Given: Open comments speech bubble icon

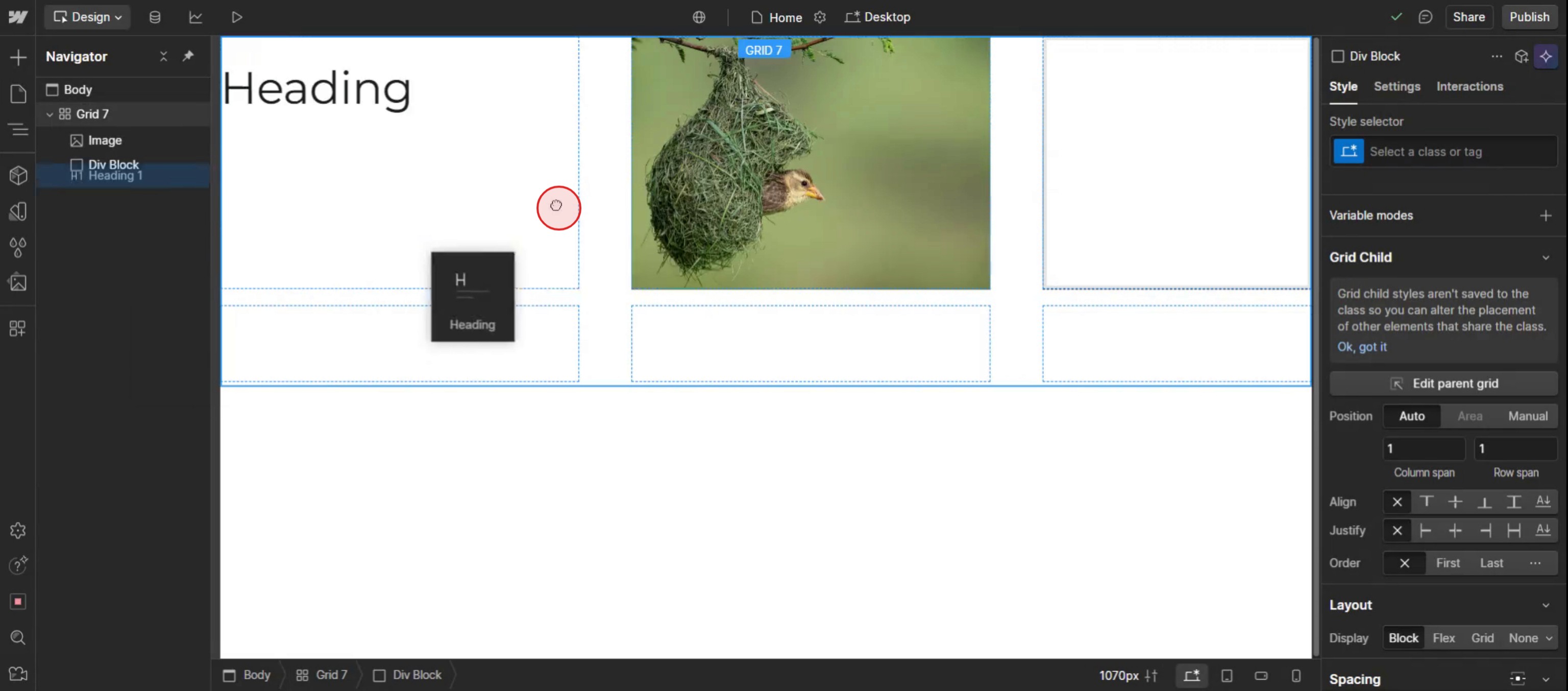Looking at the screenshot, I should click(x=1425, y=17).
